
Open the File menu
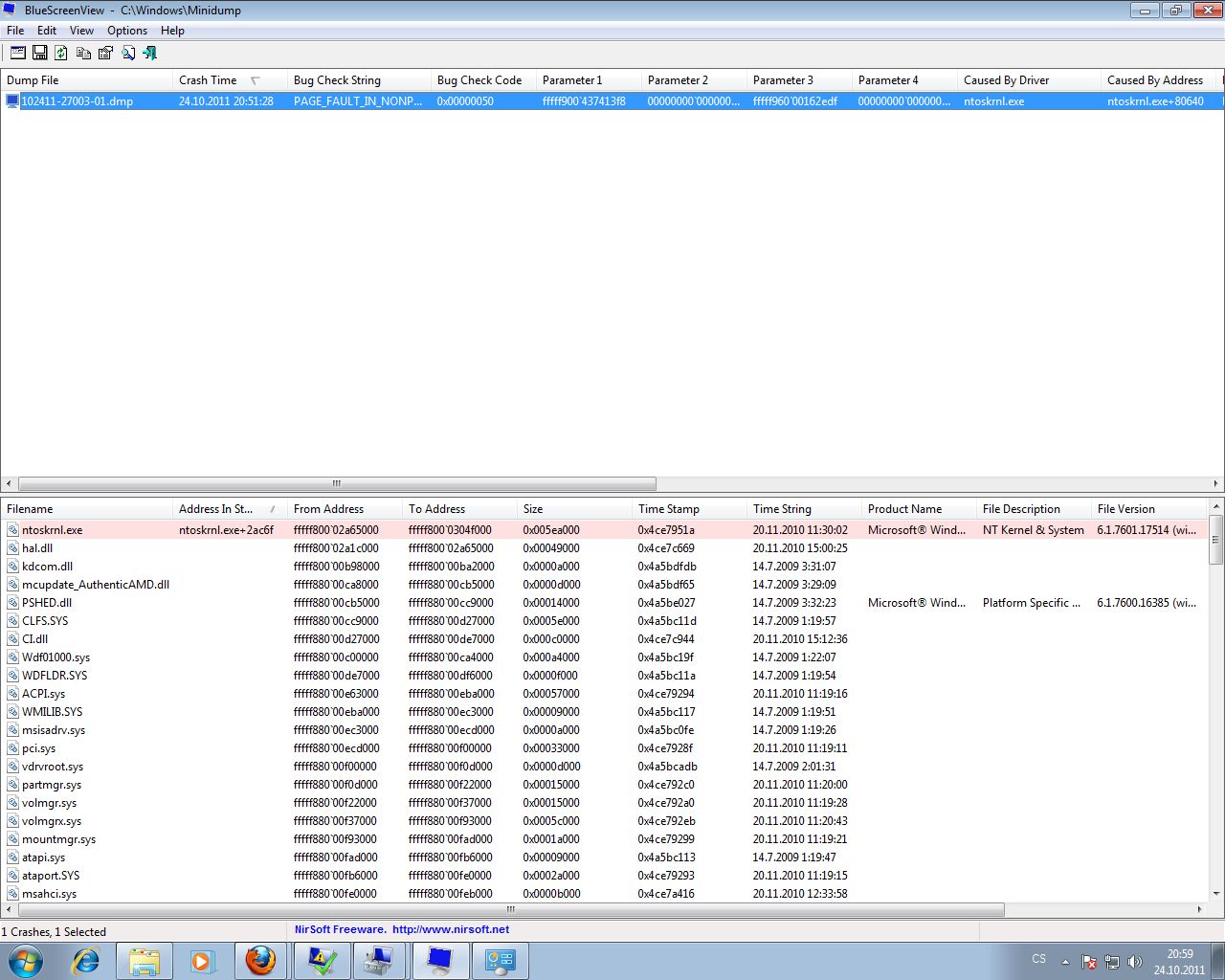15,31
